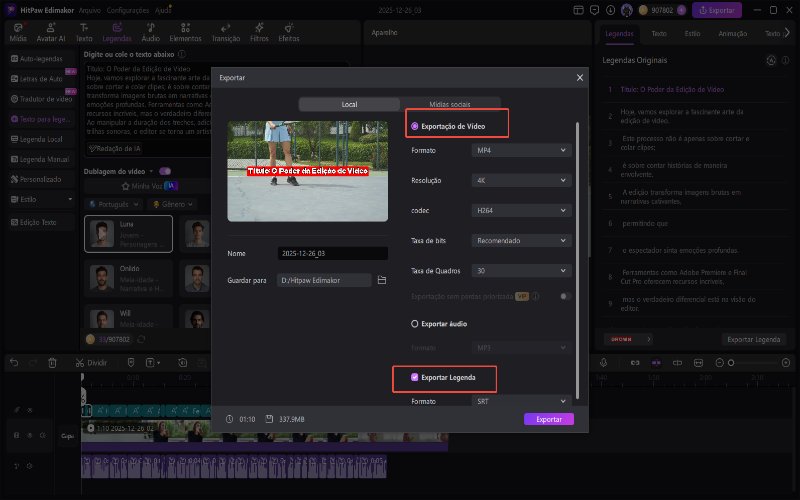Open the video Formato MP4 dropdown
This screenshot has width=800, height=500.
[521, 151]
